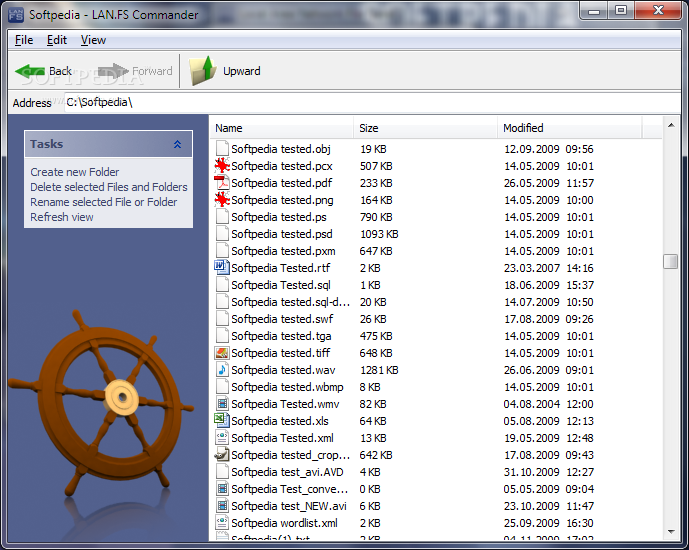Image resolution: width=689 pixels, height=550 pixels.
Task: Click the date 05.08.2009 12:13
Action: coord(549,421)
